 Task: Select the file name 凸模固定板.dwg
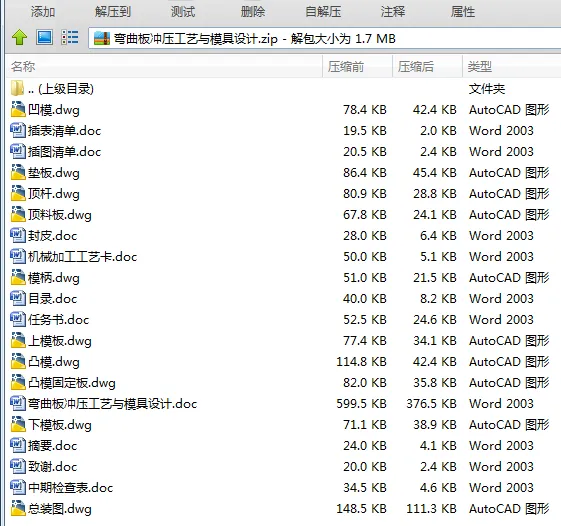72,383
